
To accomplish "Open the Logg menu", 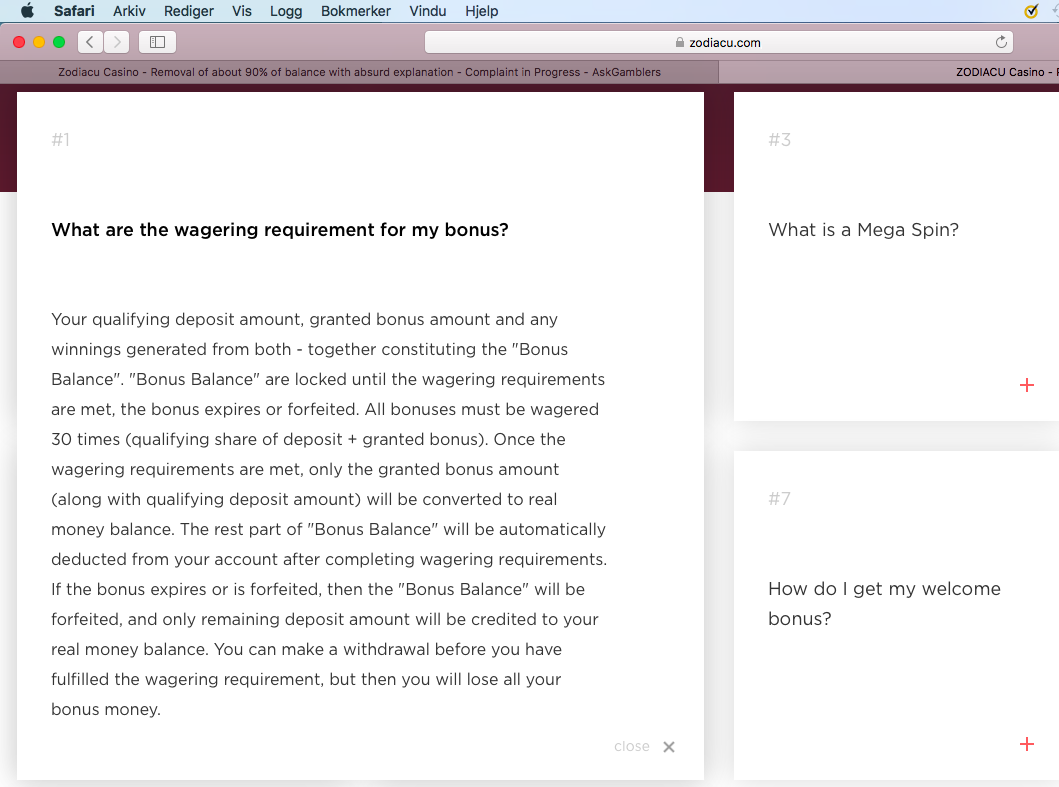I will click(x=286, y=11).
